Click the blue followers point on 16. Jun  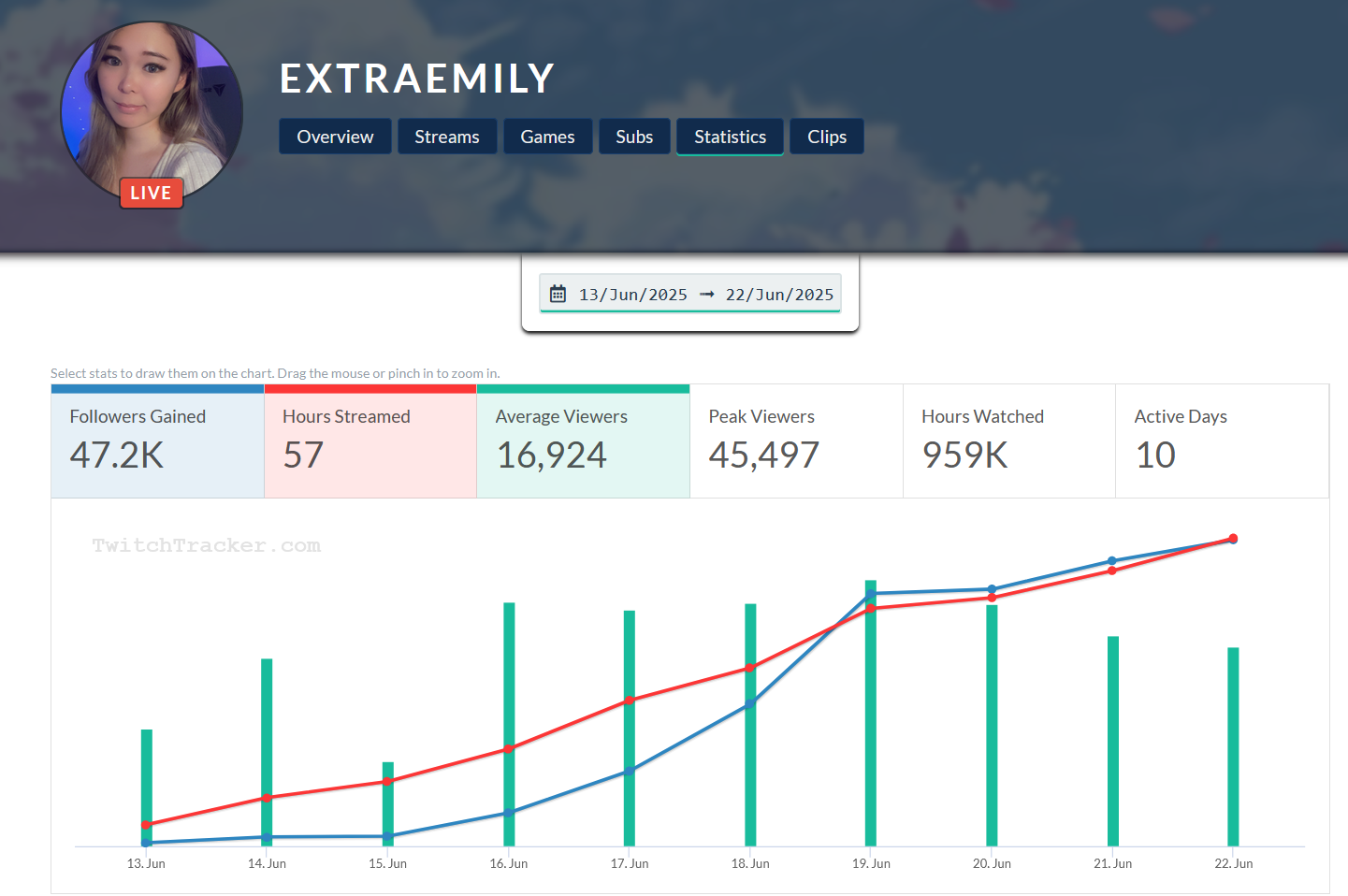coord(509,813)
